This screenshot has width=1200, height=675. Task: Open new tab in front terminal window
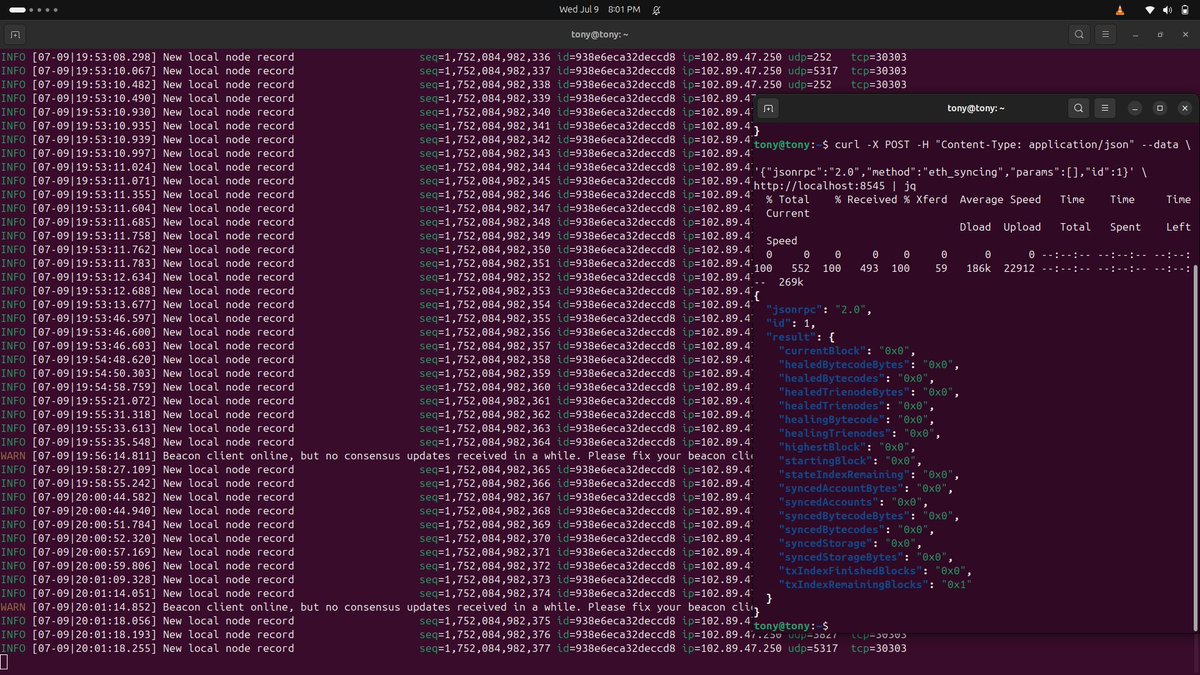point(767,108)
